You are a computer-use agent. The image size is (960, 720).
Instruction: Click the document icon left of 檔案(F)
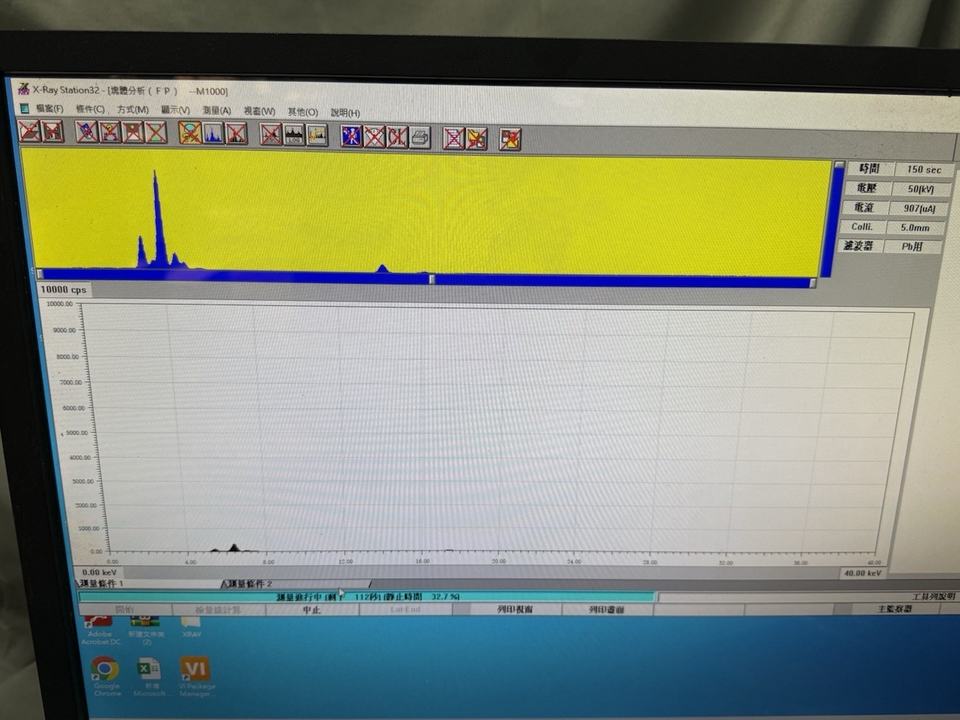[24, 108]
